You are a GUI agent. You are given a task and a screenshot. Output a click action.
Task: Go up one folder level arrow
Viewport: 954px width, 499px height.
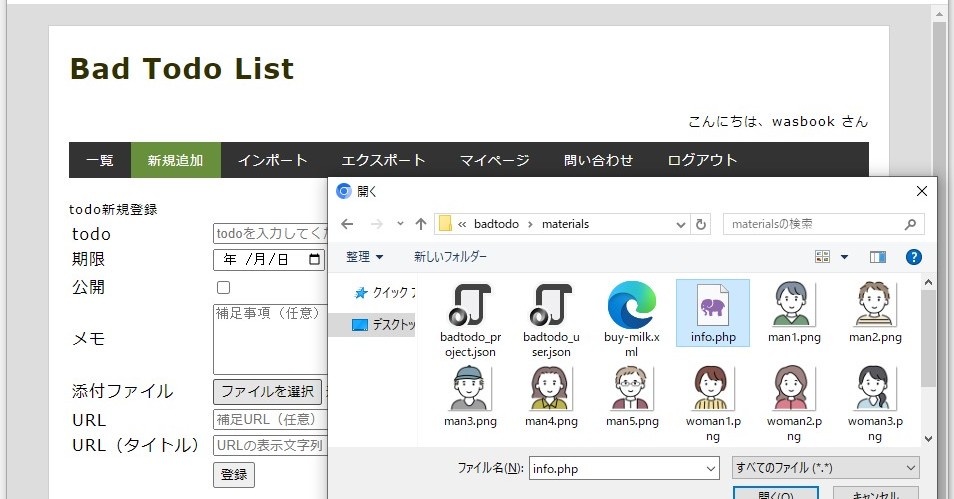pyautogui.click(x=421, y=224)
